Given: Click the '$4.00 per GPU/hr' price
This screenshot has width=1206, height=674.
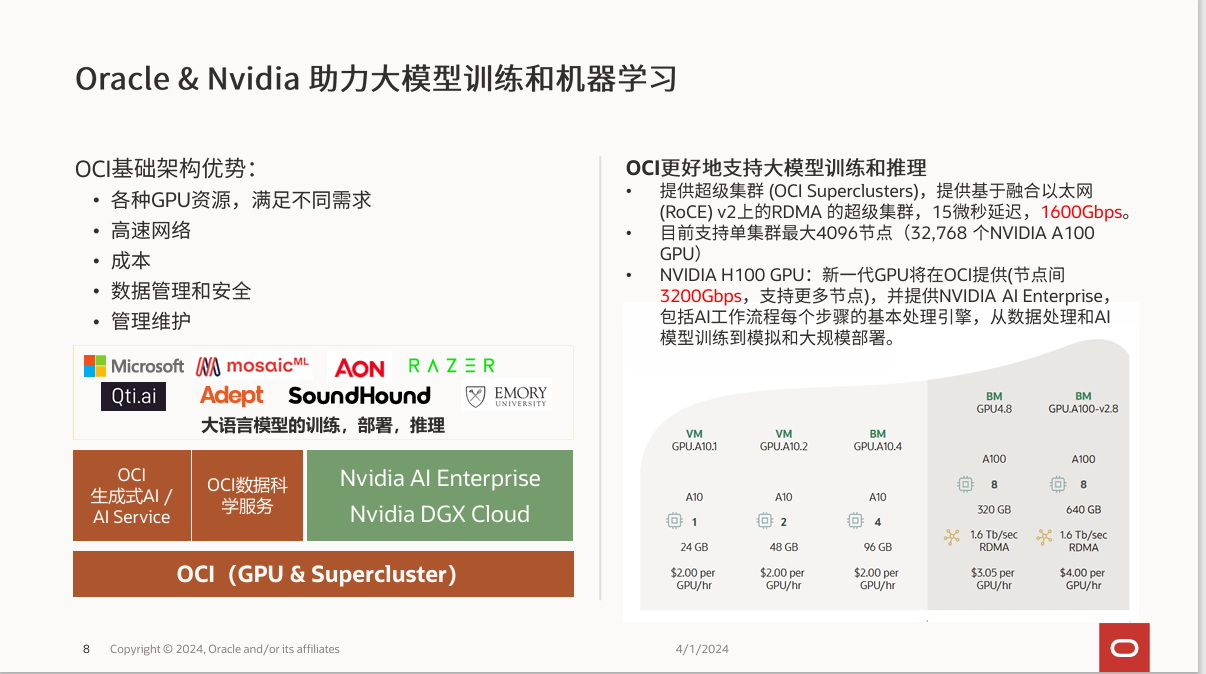Looking at the screenshot, I should pos(1083,579).
